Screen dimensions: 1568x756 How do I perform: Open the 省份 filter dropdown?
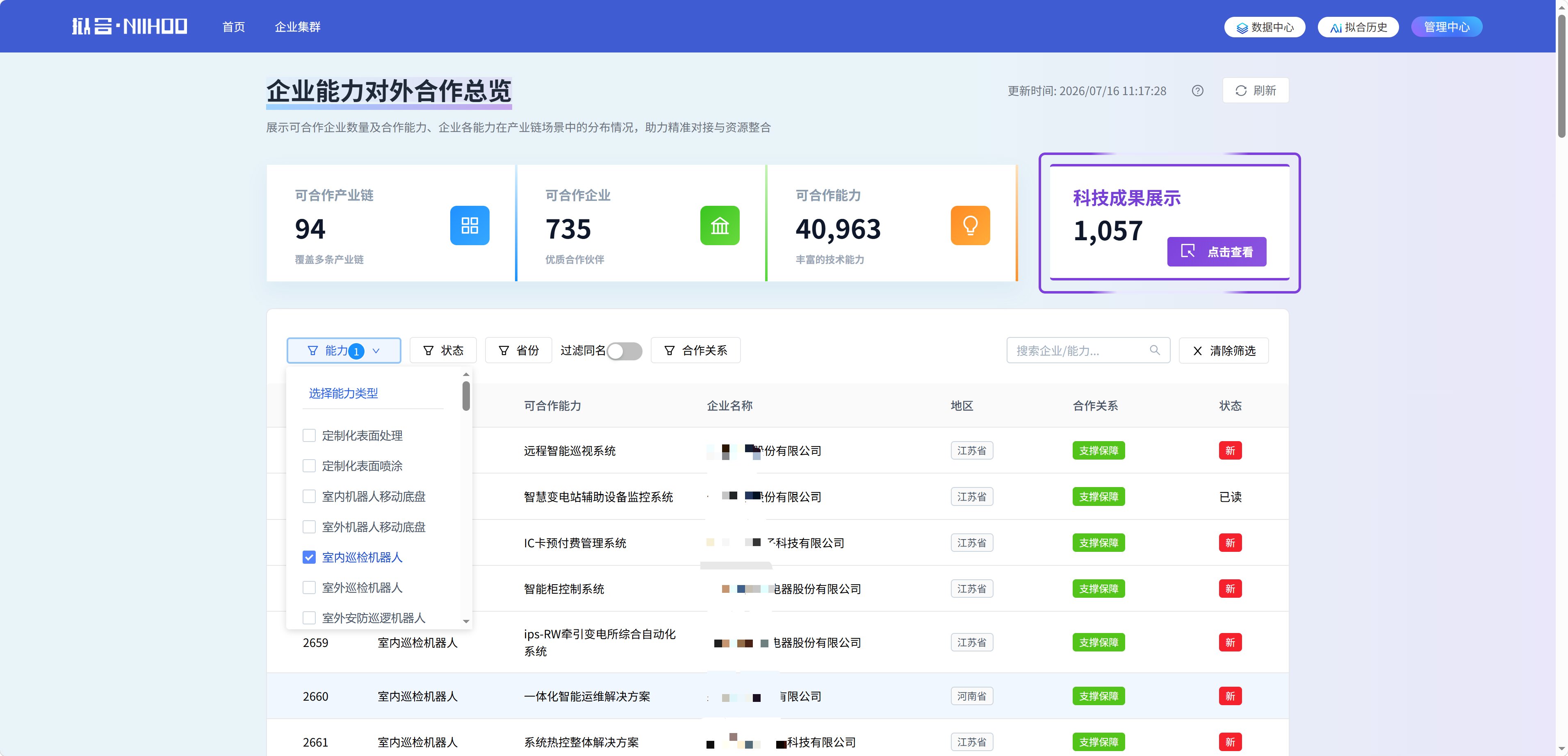(519, 351)
